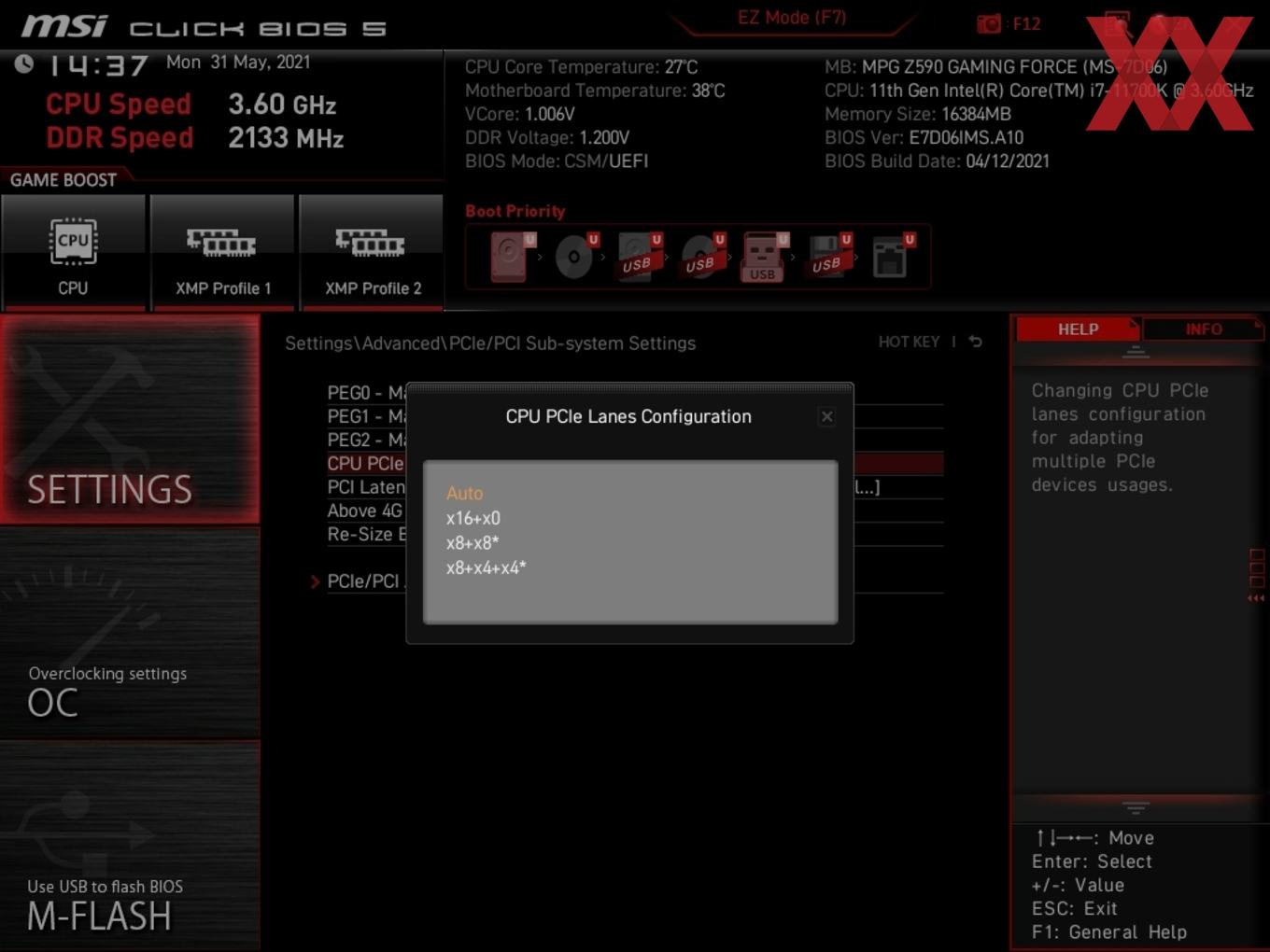Viewport: 1270px width, 952px height.
Task: Click the CPU Core Temperature reading
Action: (581, 67)
